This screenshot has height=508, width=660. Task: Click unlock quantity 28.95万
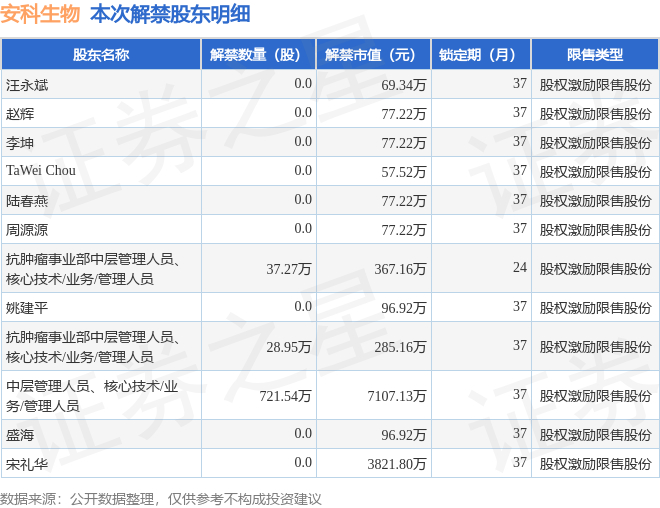(x=289, y=347)
